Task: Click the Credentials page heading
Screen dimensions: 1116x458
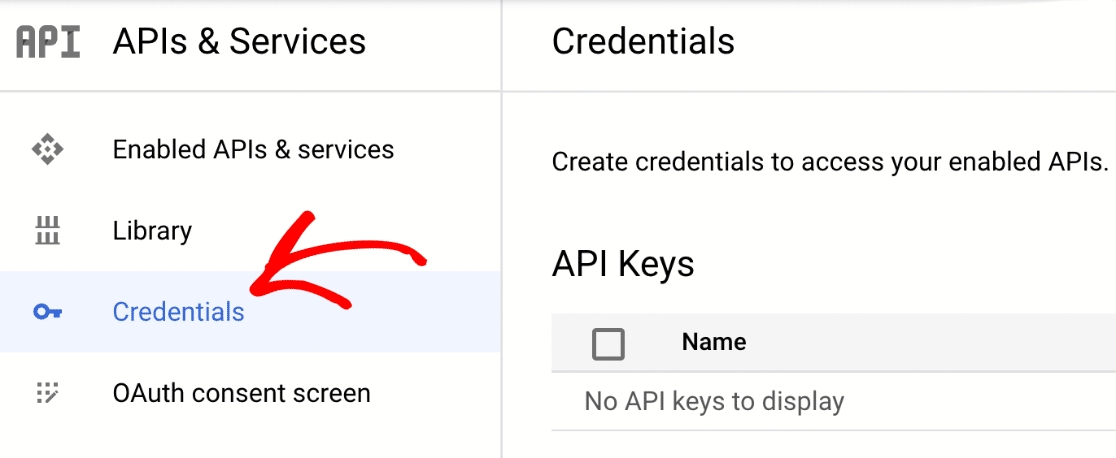Action: [x=643, y=42]
